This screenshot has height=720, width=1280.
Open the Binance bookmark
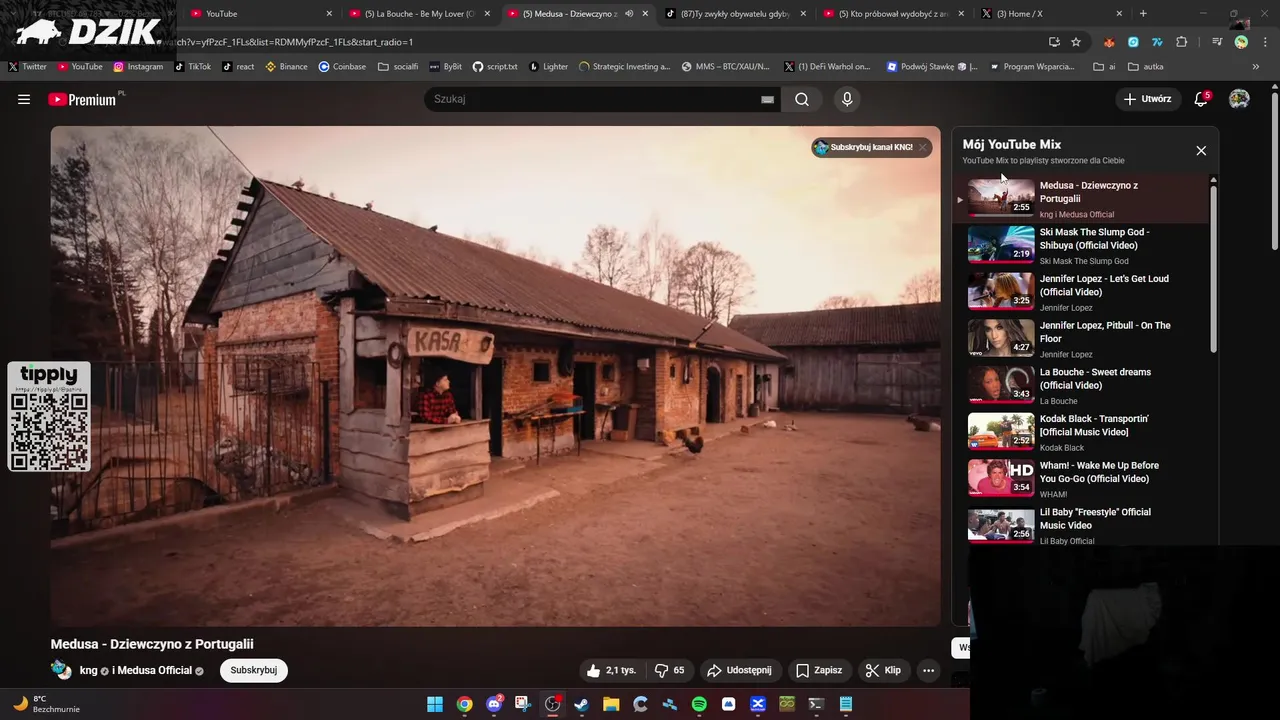coord(286,67)
